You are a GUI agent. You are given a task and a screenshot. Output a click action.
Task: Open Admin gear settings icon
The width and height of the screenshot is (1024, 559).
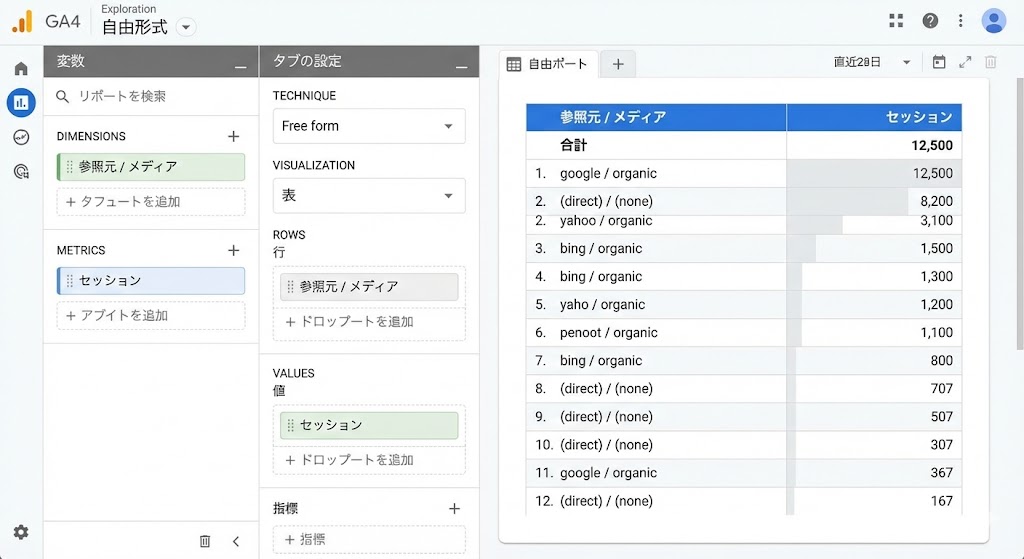tap(21, 532)
